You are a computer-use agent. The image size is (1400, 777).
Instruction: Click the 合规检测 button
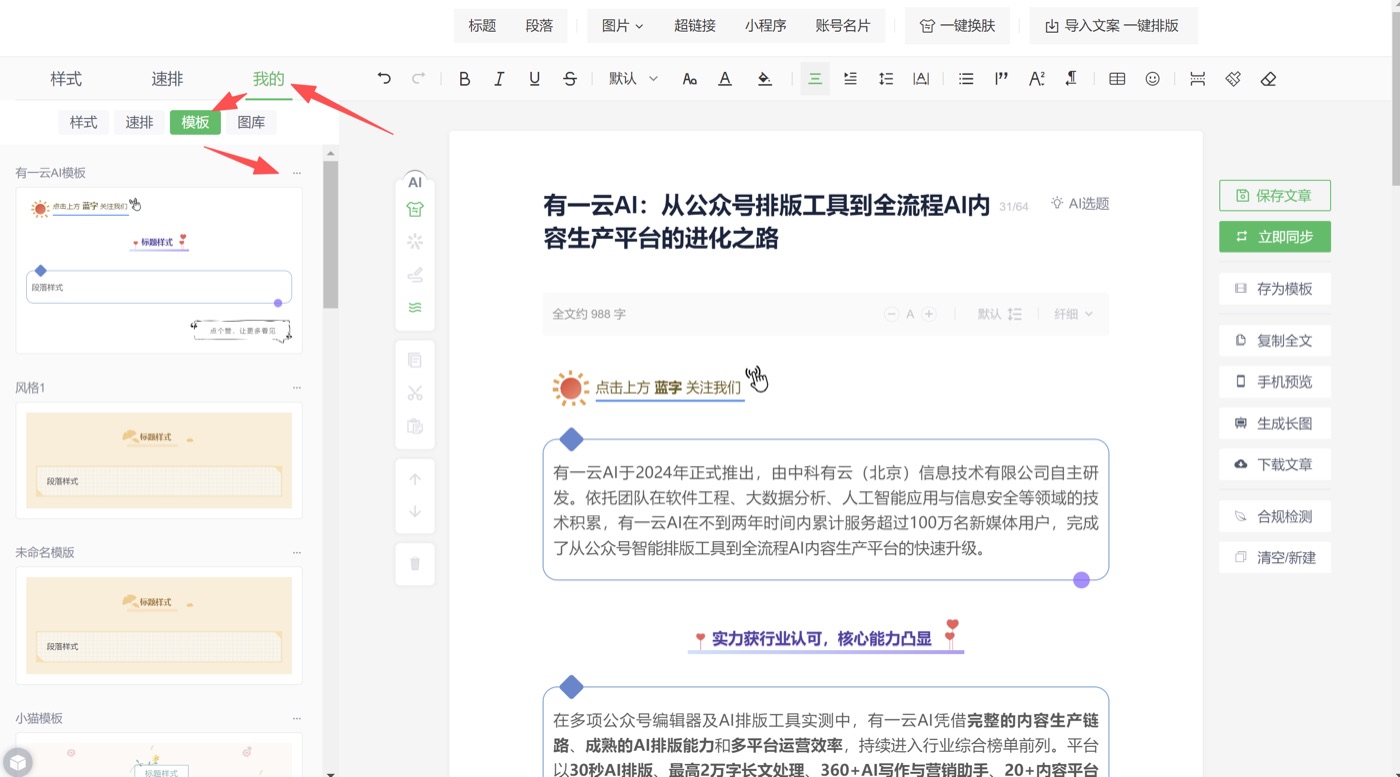pyautogui.click(x=1275, y=517)
